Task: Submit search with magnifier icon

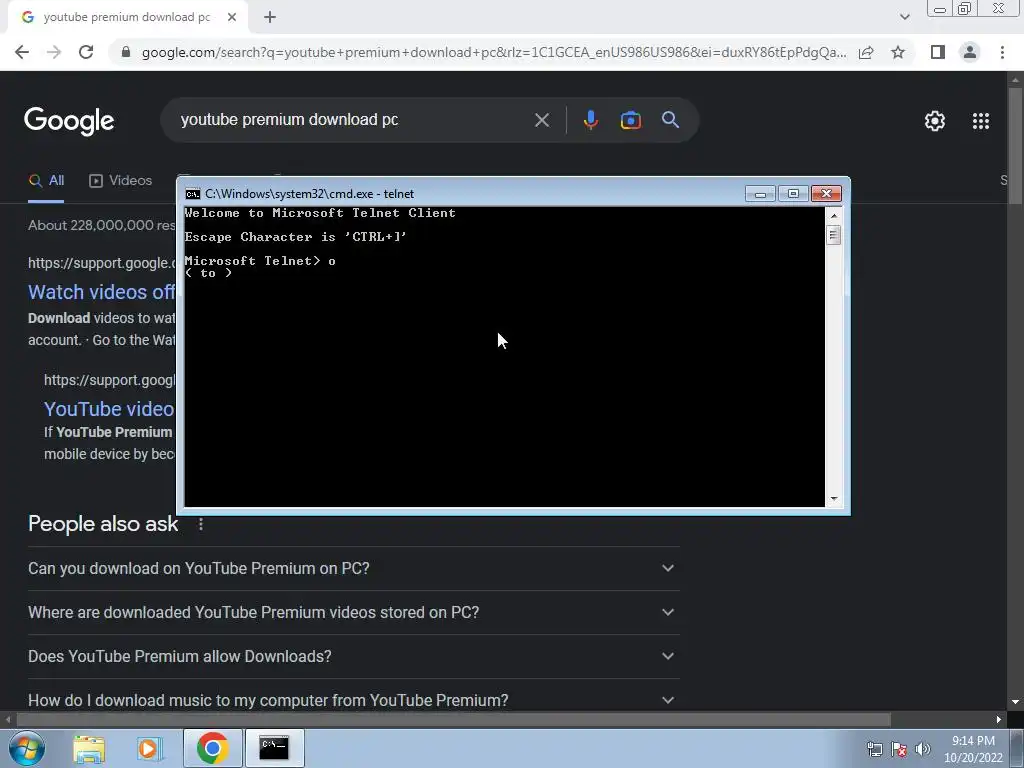Action: click(x=670, y=120)
